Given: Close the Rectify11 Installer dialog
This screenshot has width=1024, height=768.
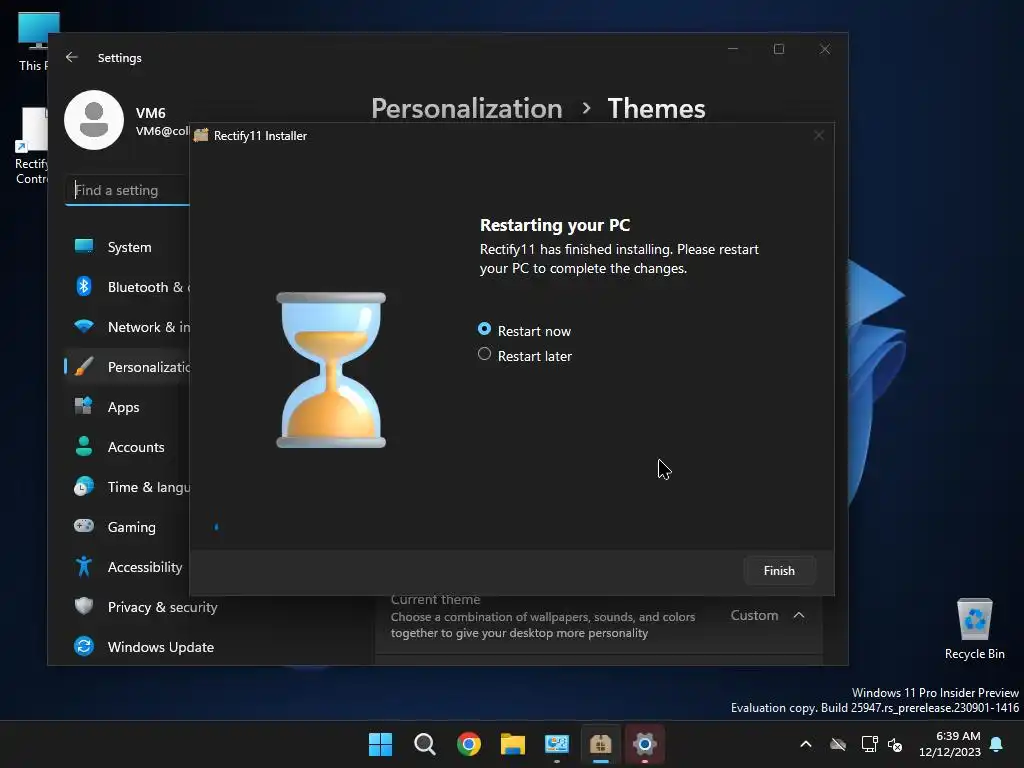Looking at the screenshot, I should click(x=819, y=135).
